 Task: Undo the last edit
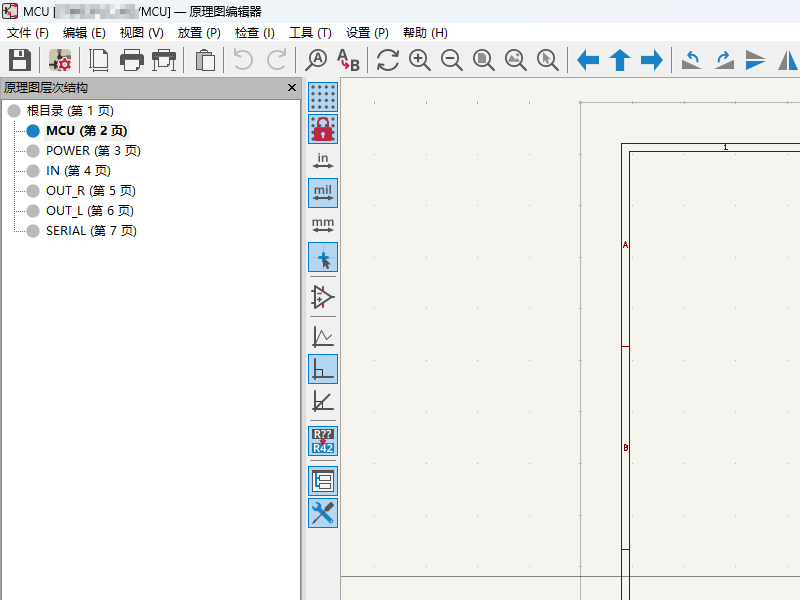(x=243, y=60)
